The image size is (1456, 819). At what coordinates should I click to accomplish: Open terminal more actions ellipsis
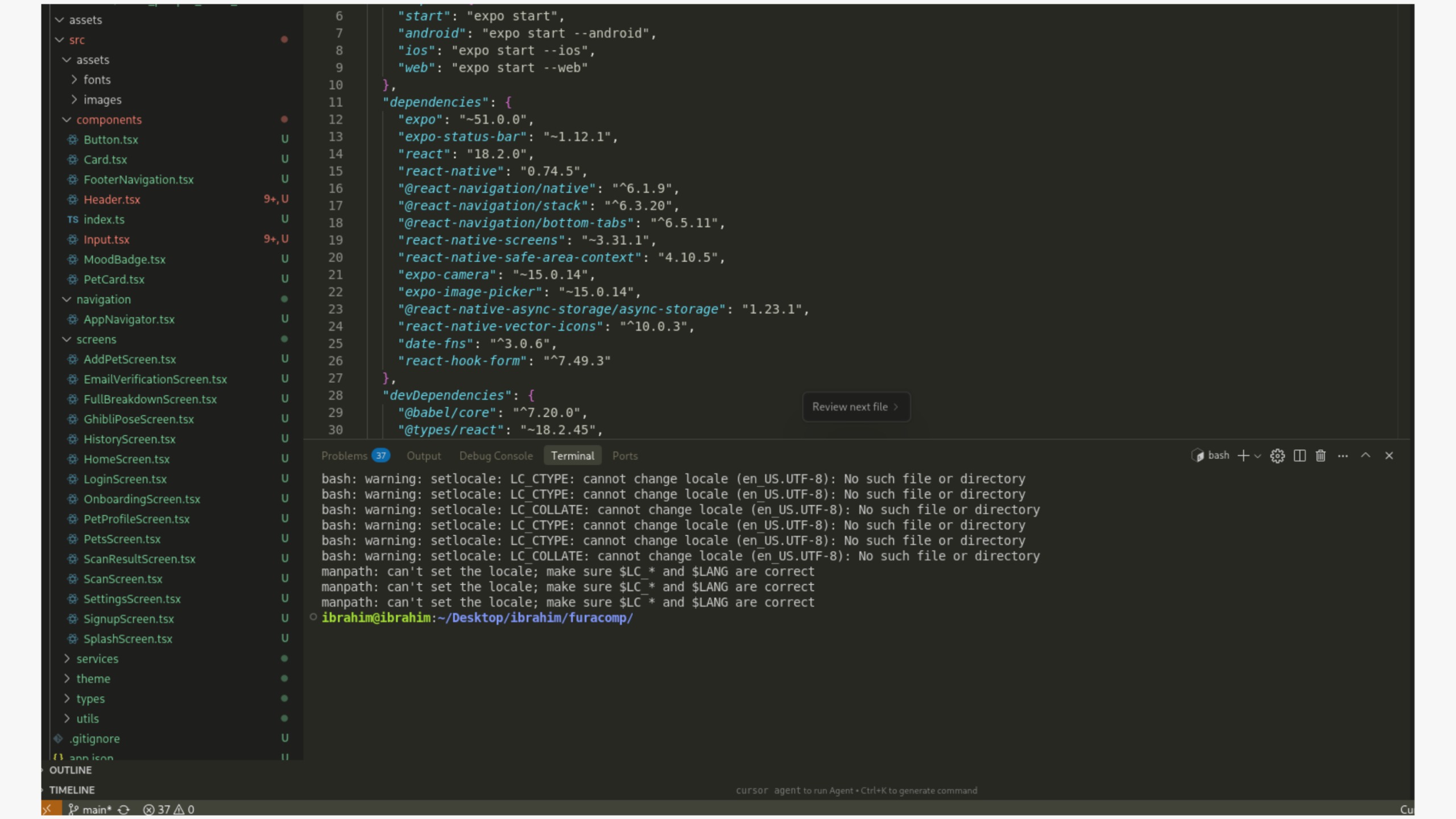[1343, 456]
